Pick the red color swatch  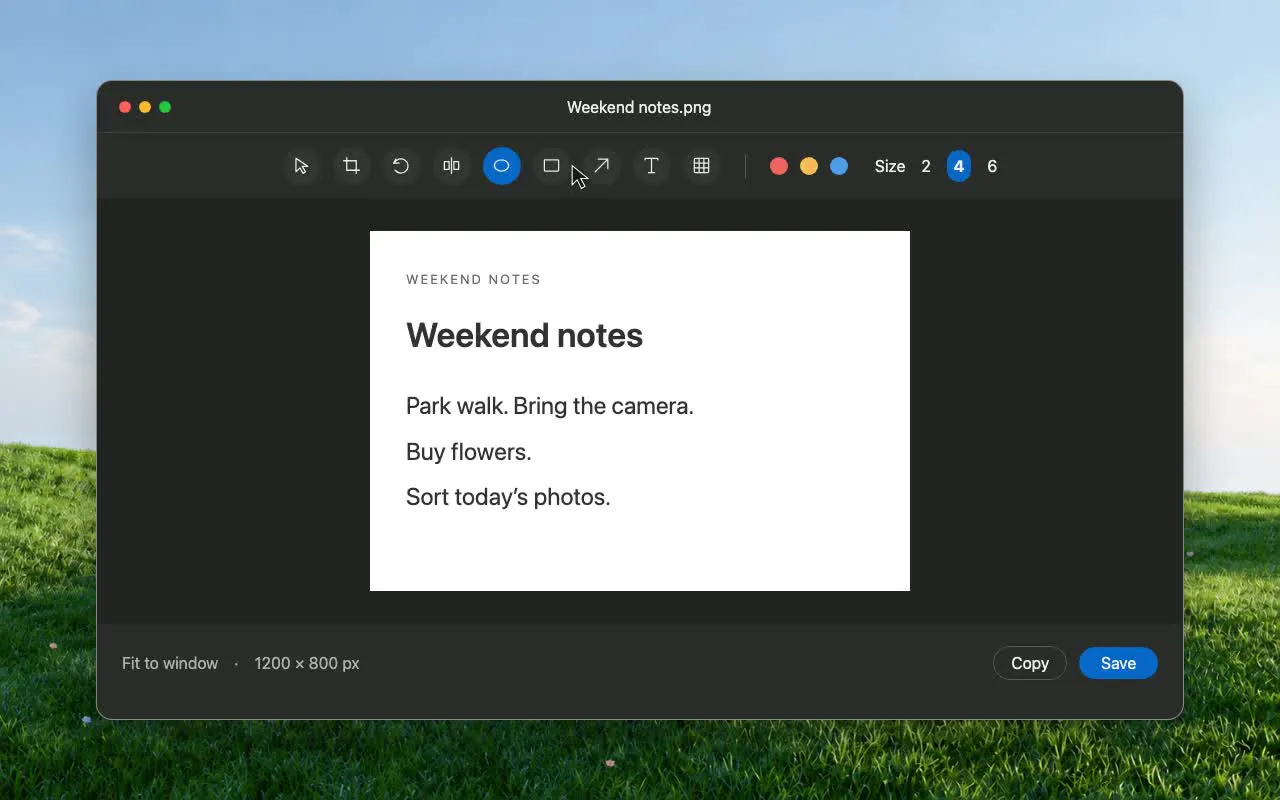click(x=779, y=166)
